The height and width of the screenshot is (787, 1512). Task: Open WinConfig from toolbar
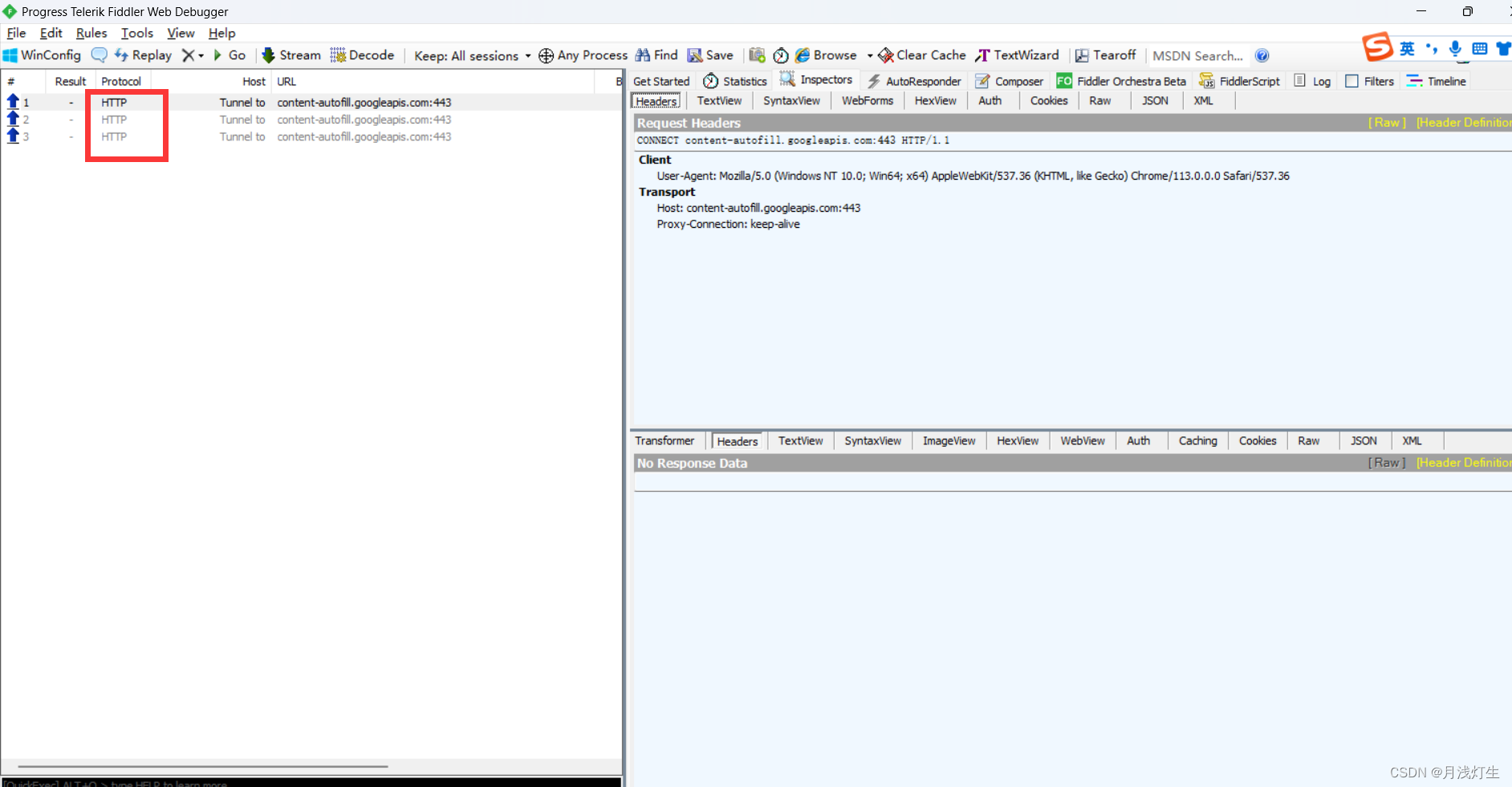point(42,55)
